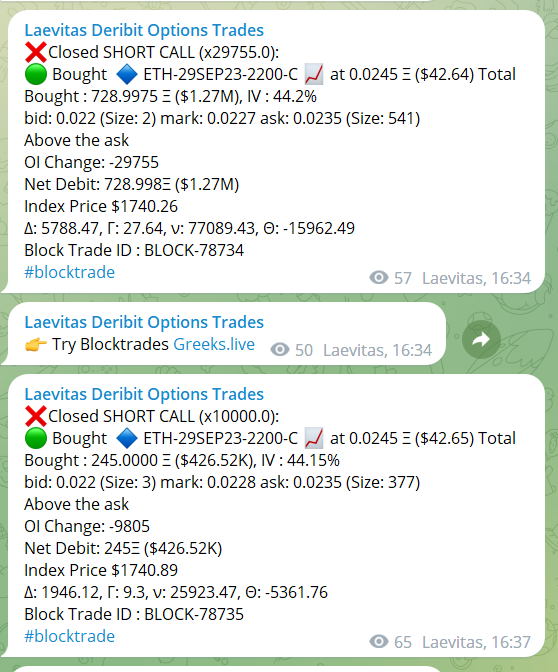Open #blocktrade hashtag in BLOCK-78735 message
This screenshot has width=558, height=672.
tap(69, 636)
